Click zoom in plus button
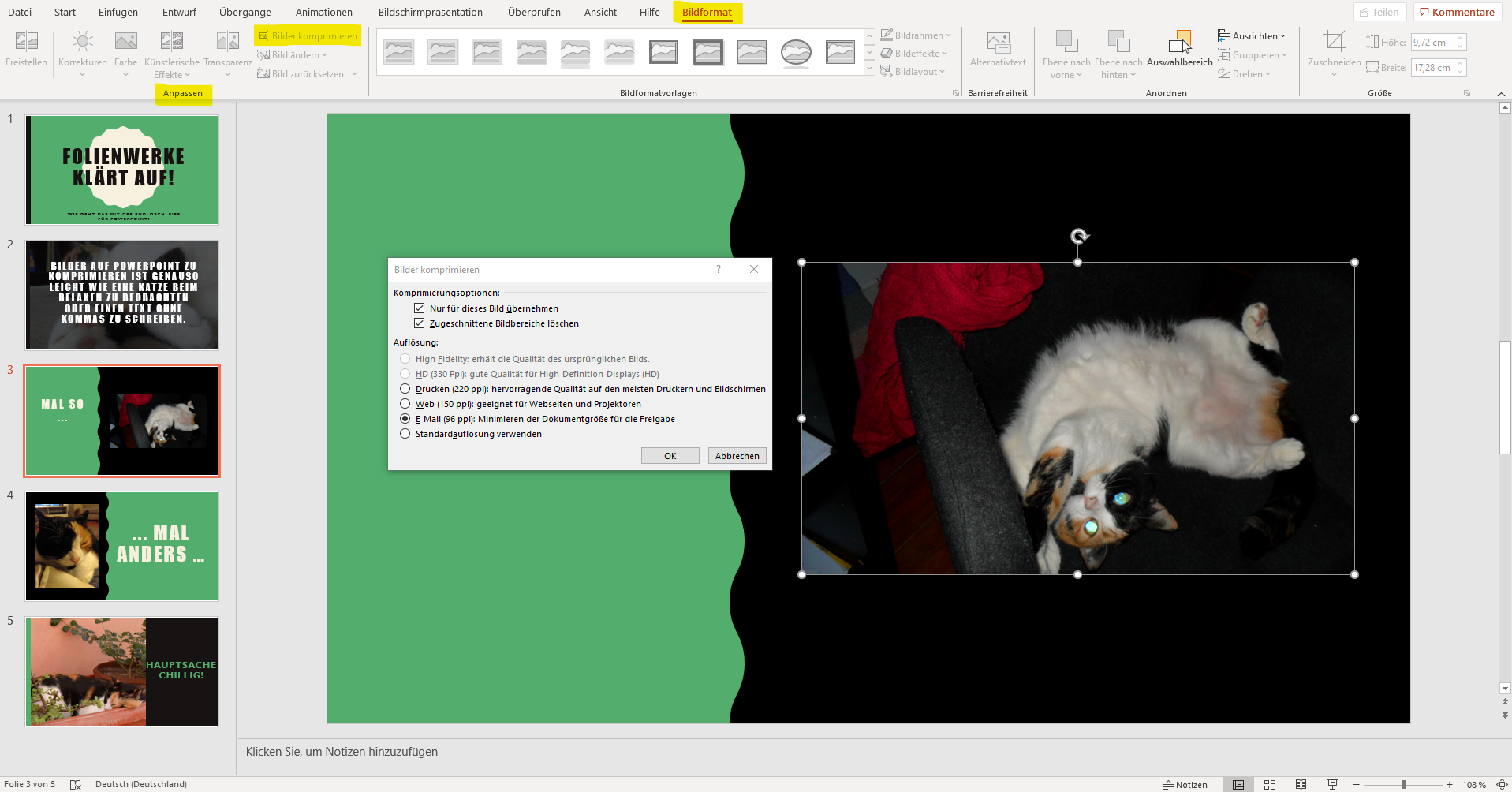The height and width of the screenshot is (792, 1512). 1449,784
